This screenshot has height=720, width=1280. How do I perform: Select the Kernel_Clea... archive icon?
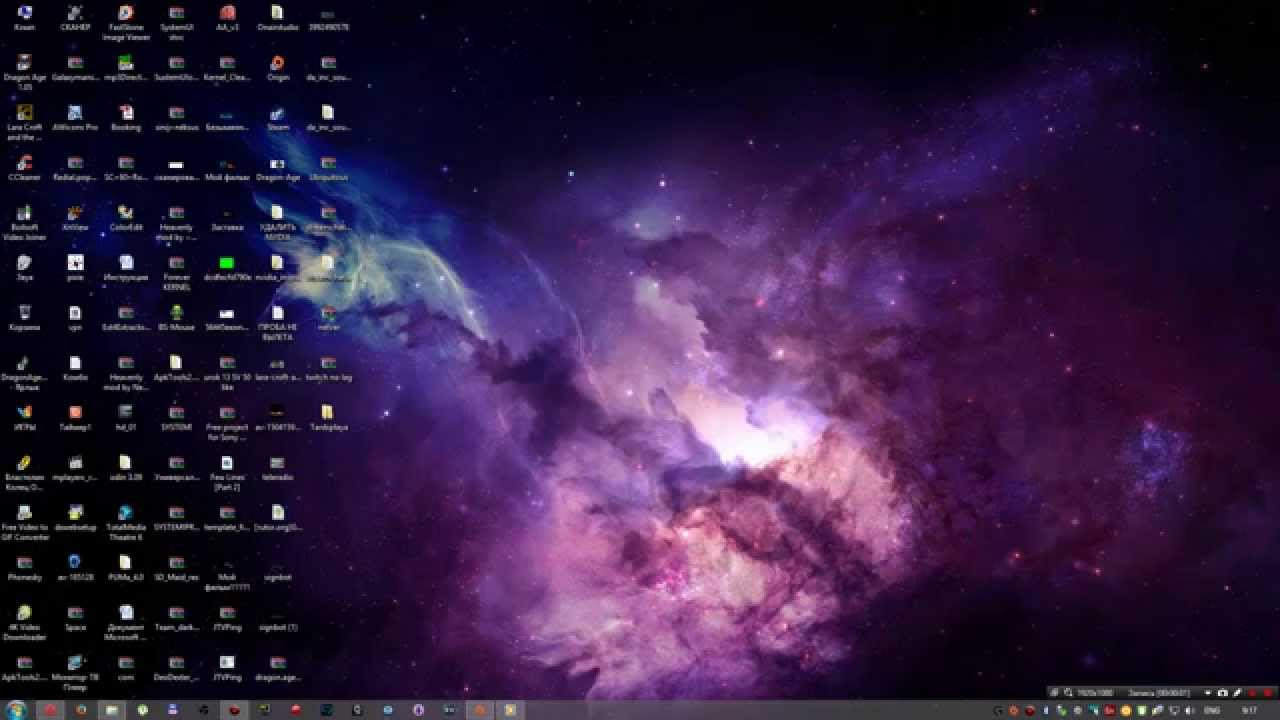(x=227, y=67)
